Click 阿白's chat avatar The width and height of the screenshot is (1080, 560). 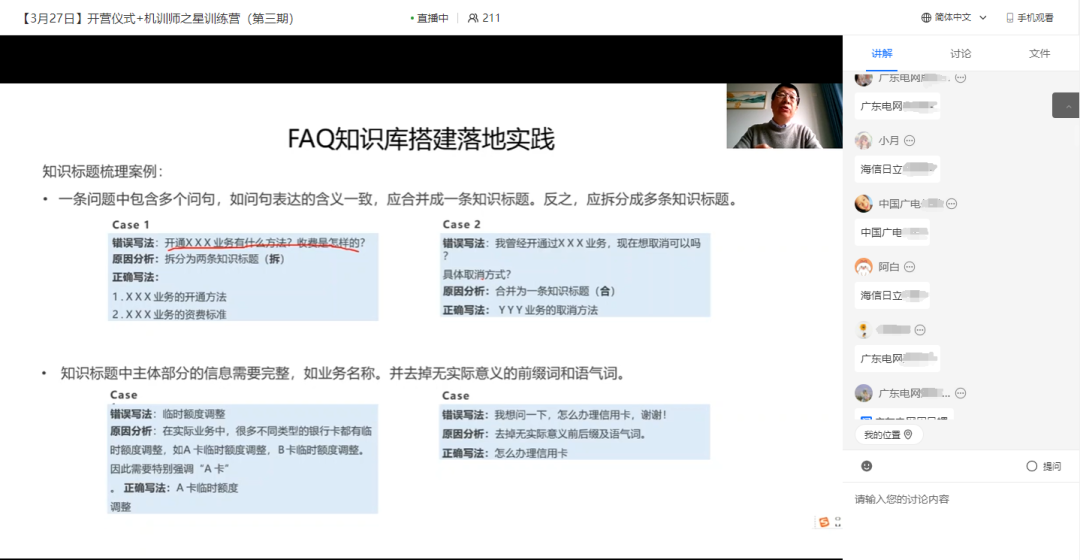(x=863, y=267)
